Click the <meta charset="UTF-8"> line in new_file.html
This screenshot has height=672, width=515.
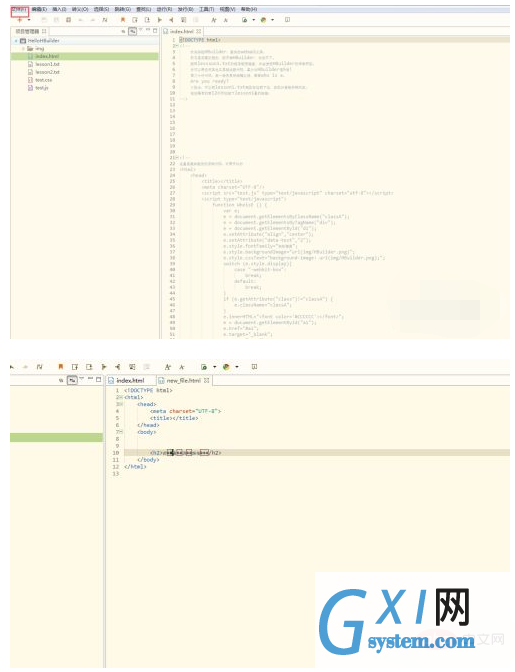(x=185, y=411)
